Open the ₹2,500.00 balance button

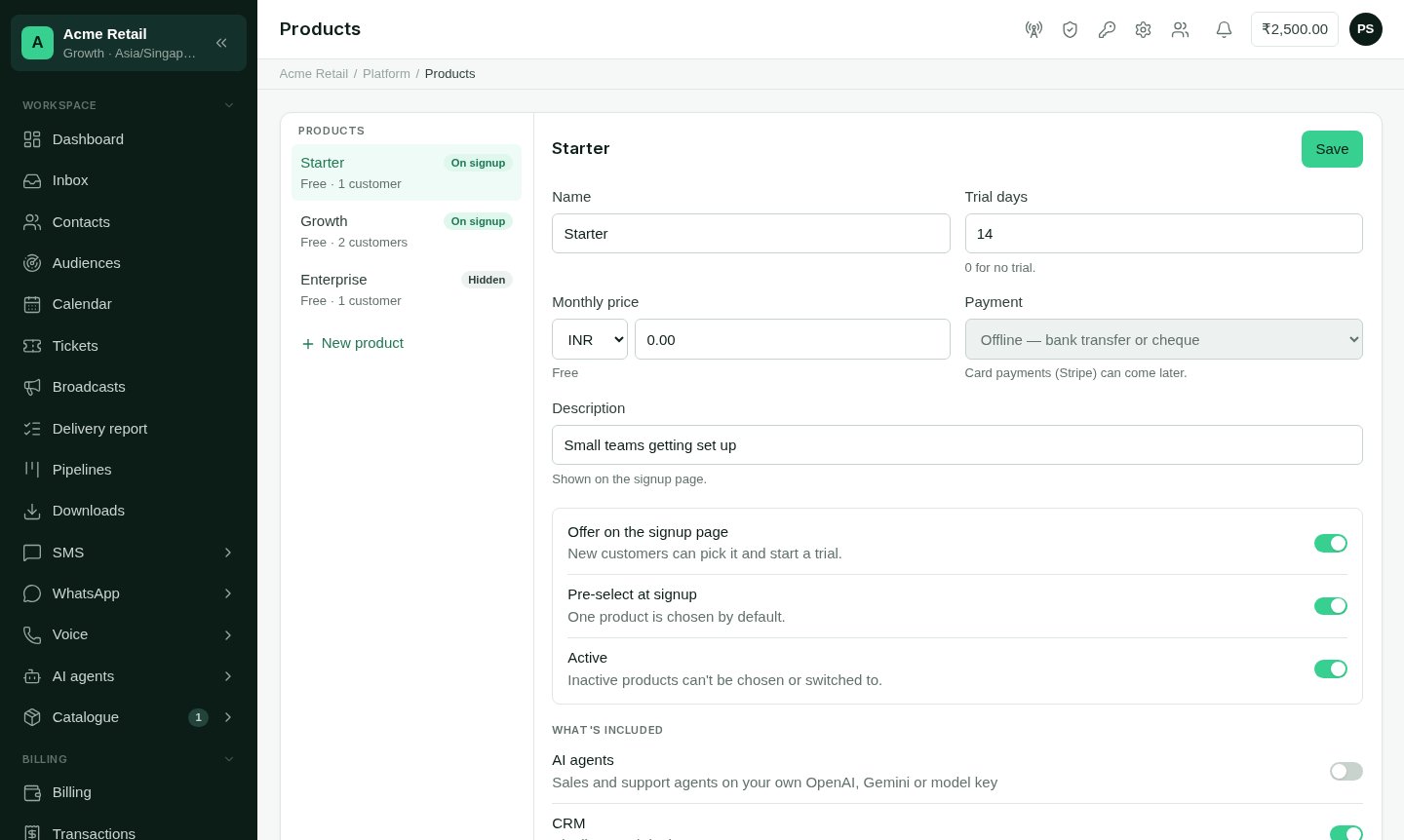click(1295, 29)
